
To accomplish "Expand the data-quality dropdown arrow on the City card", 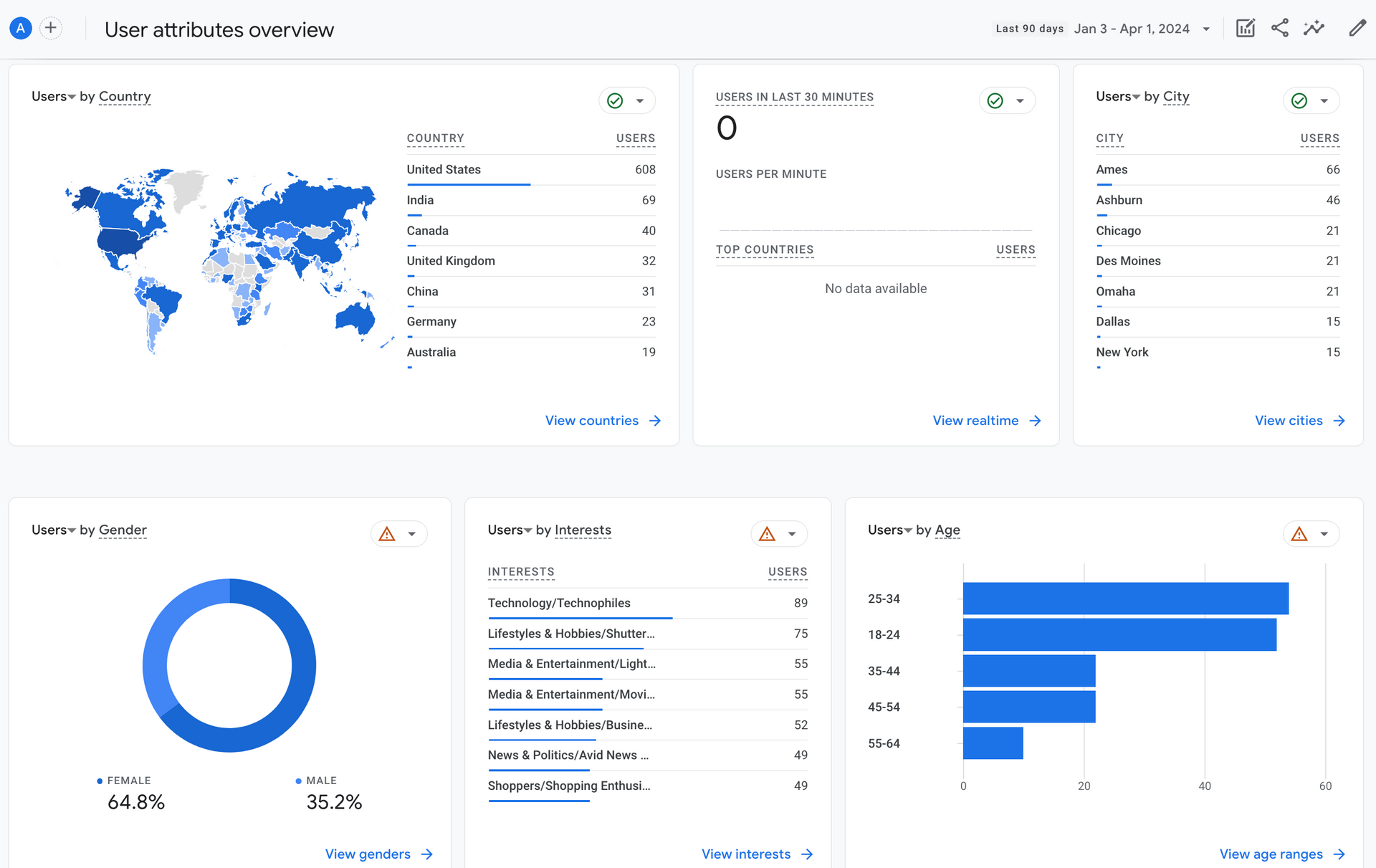I will tap(1324, 100).
